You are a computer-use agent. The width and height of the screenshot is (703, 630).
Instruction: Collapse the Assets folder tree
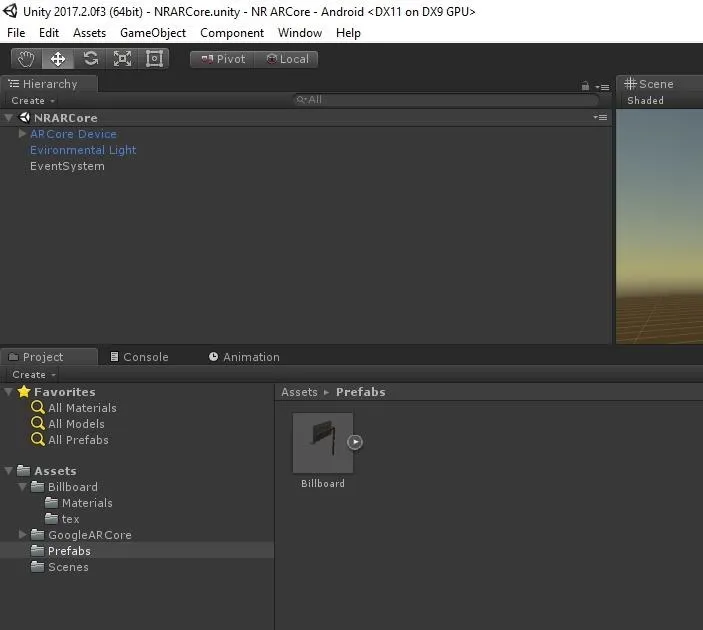pyautogui.click(x=8, y=470)
